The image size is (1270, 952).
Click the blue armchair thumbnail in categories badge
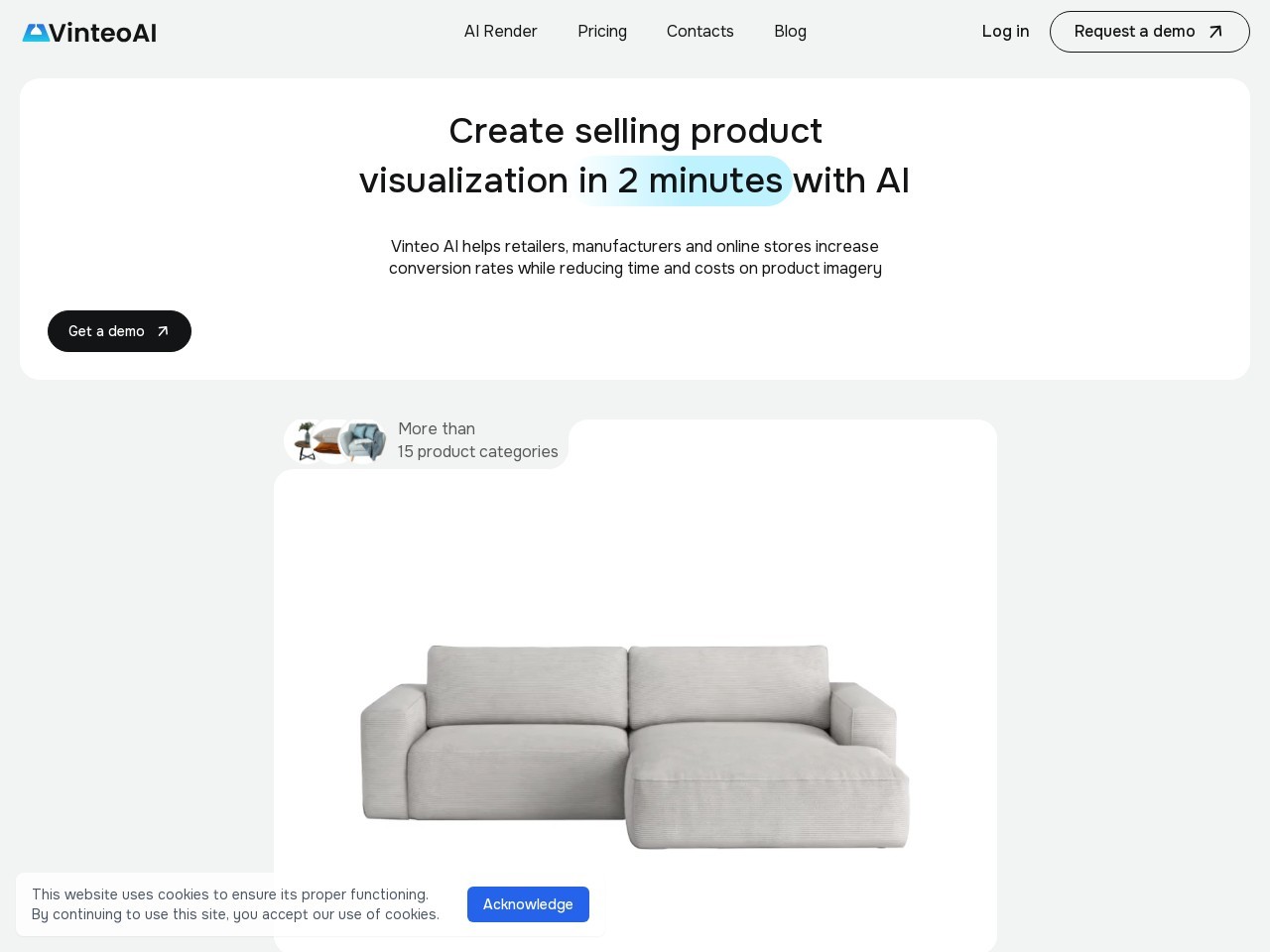(363, 441)
